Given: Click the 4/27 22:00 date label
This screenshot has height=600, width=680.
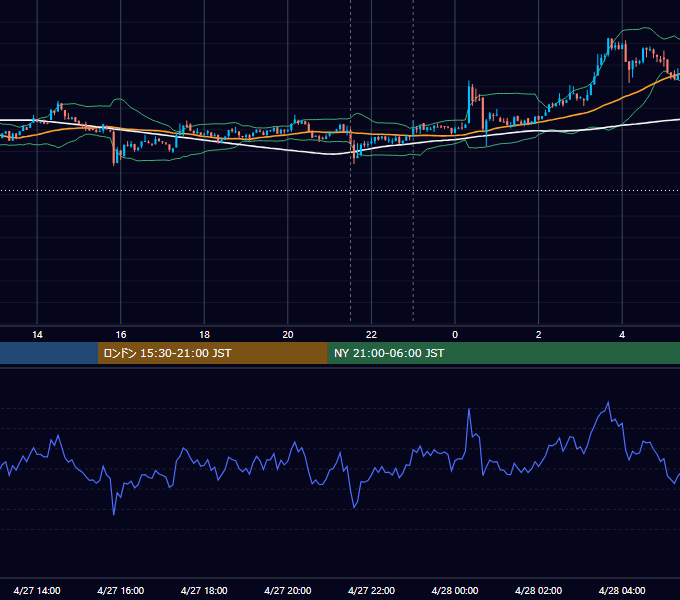Looking at the screenshot, I should [x=371, y=590].
